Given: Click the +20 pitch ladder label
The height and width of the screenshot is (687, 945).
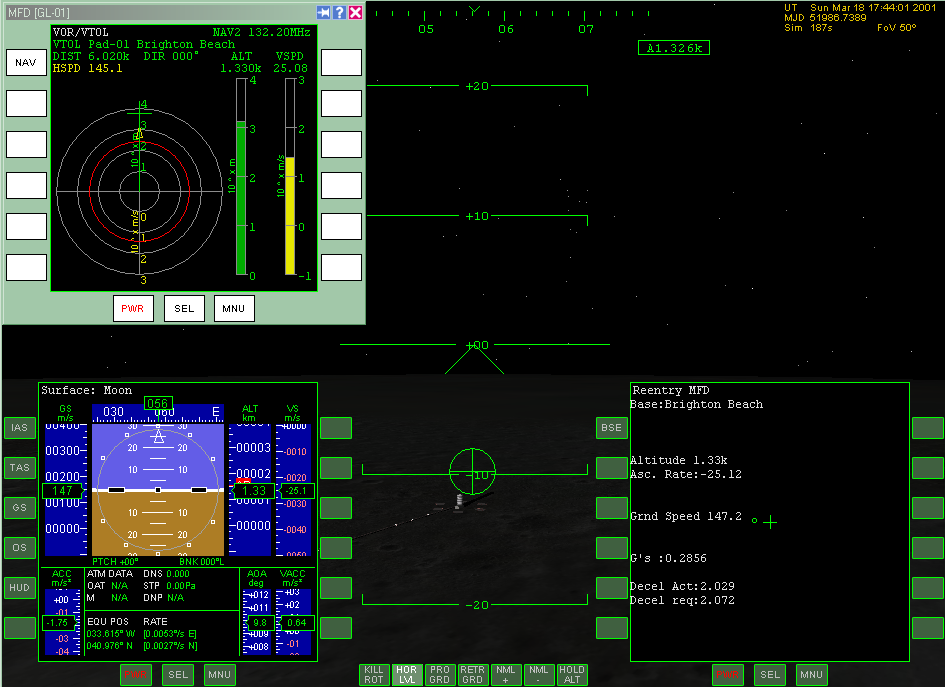Looking at the screenshot, I should [x=477, y=86].
